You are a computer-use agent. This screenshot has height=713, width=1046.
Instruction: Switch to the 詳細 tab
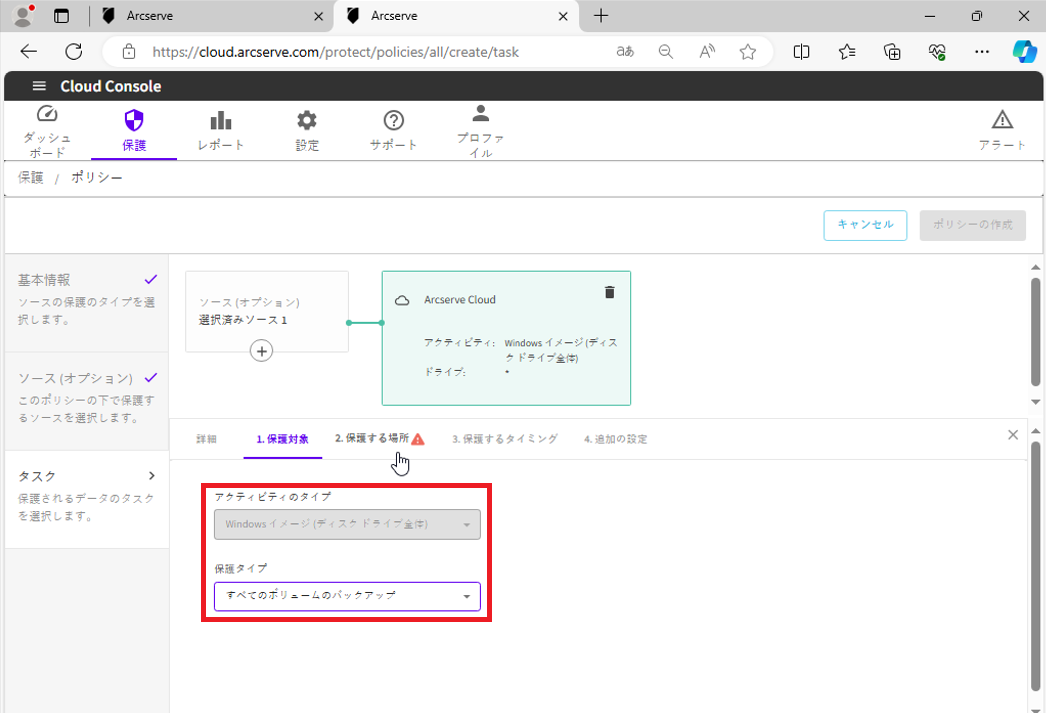click(x=206, y=439)
